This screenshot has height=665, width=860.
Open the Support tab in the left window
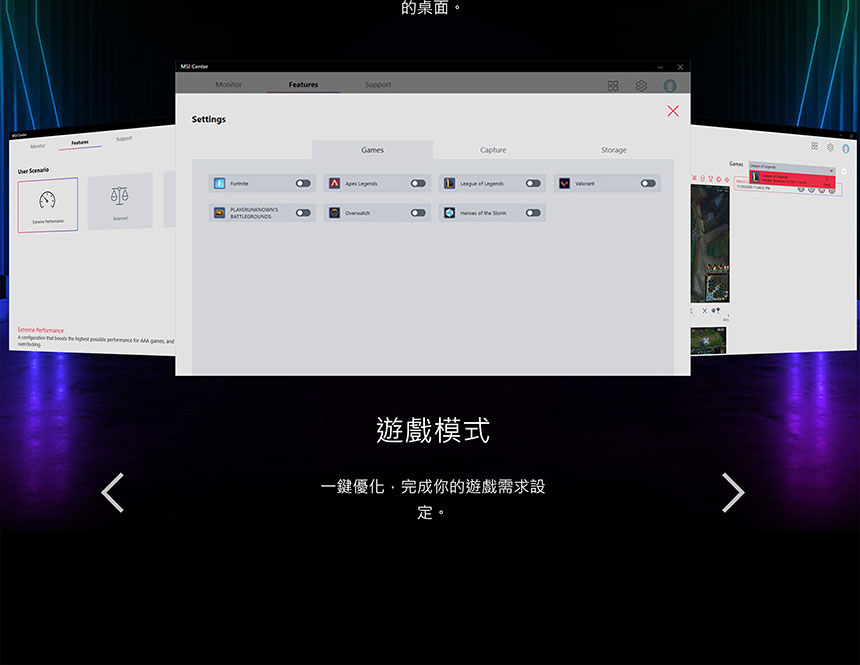click(124, 139)
